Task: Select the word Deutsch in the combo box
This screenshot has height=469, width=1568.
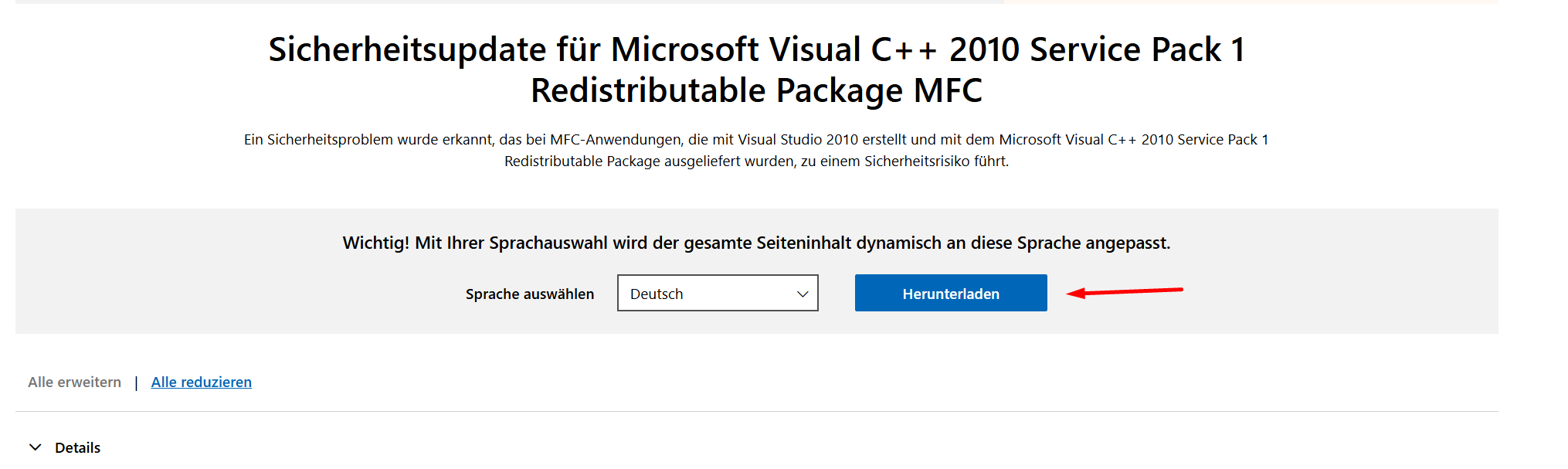Action: (657, 294)
